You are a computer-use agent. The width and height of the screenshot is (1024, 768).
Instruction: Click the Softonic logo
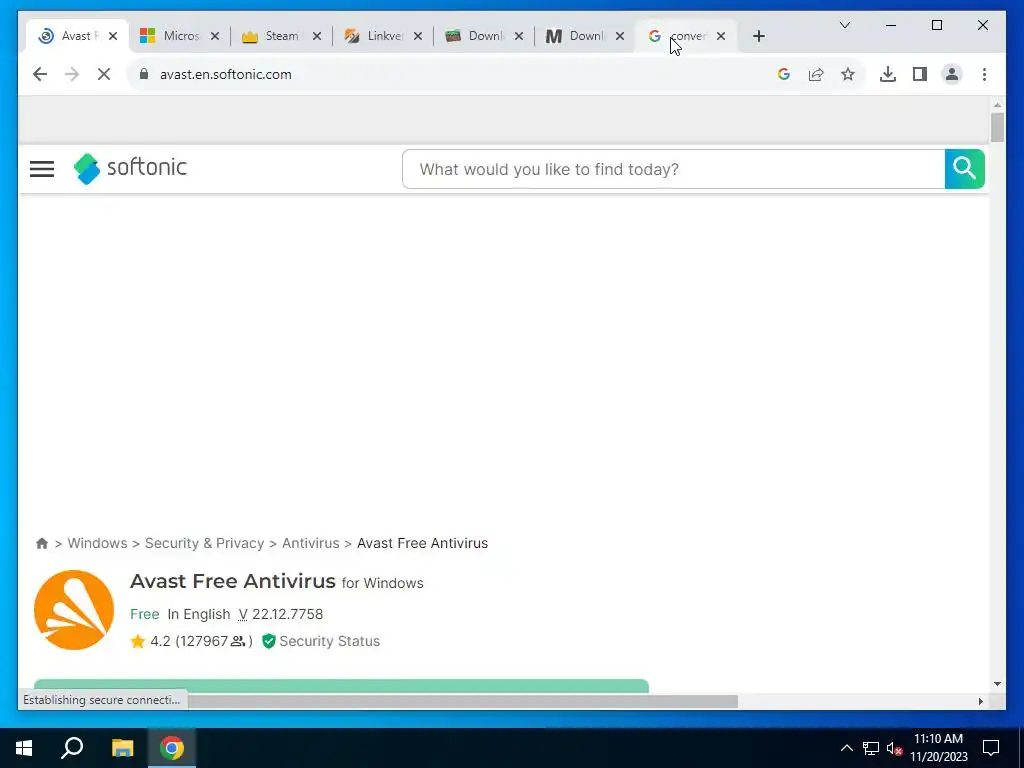coord(130,168)
